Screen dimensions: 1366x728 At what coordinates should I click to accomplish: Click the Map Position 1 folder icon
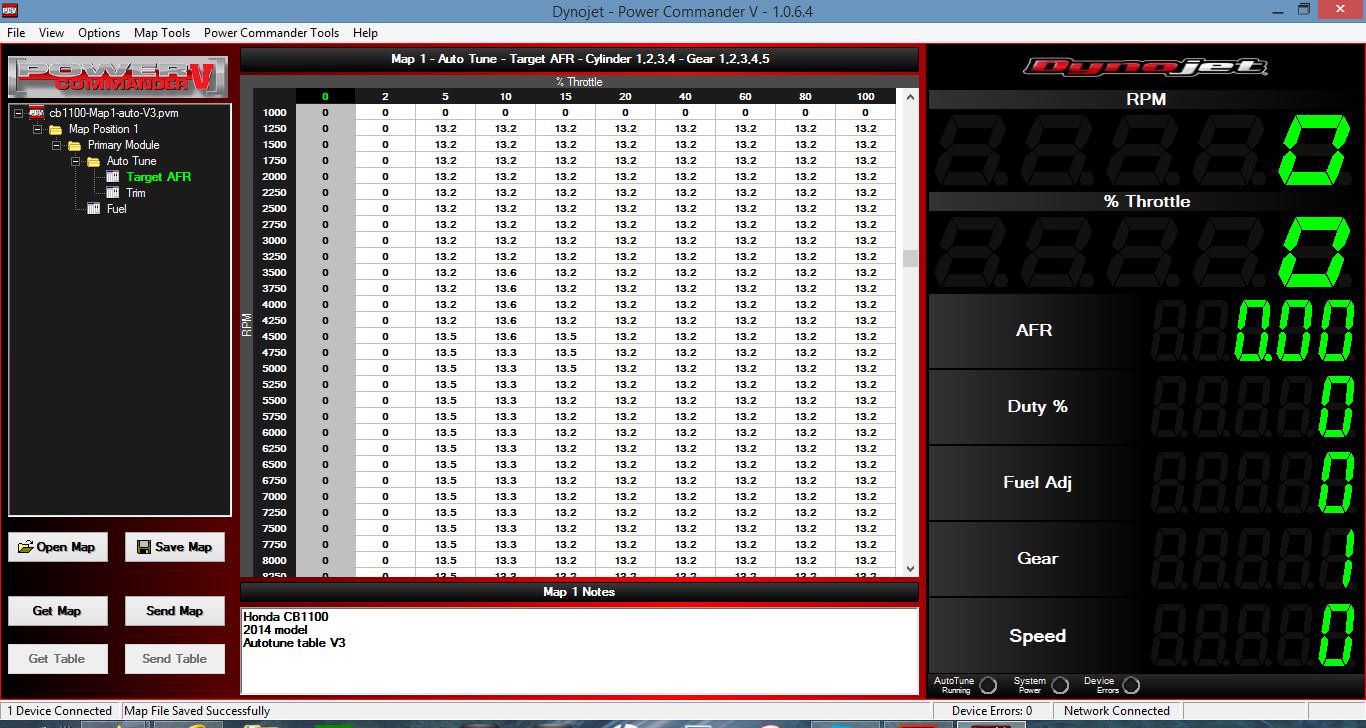point(55,129)
